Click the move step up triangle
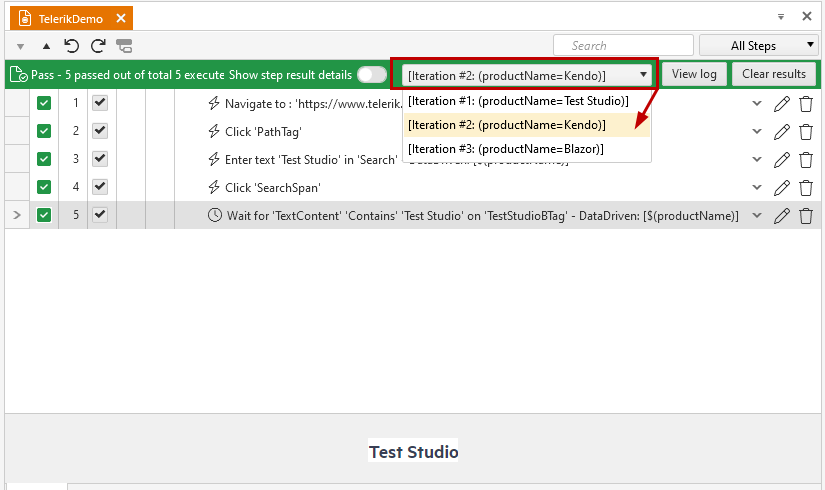The width and height of the screenshot is (825, 490). pos(46,46)
